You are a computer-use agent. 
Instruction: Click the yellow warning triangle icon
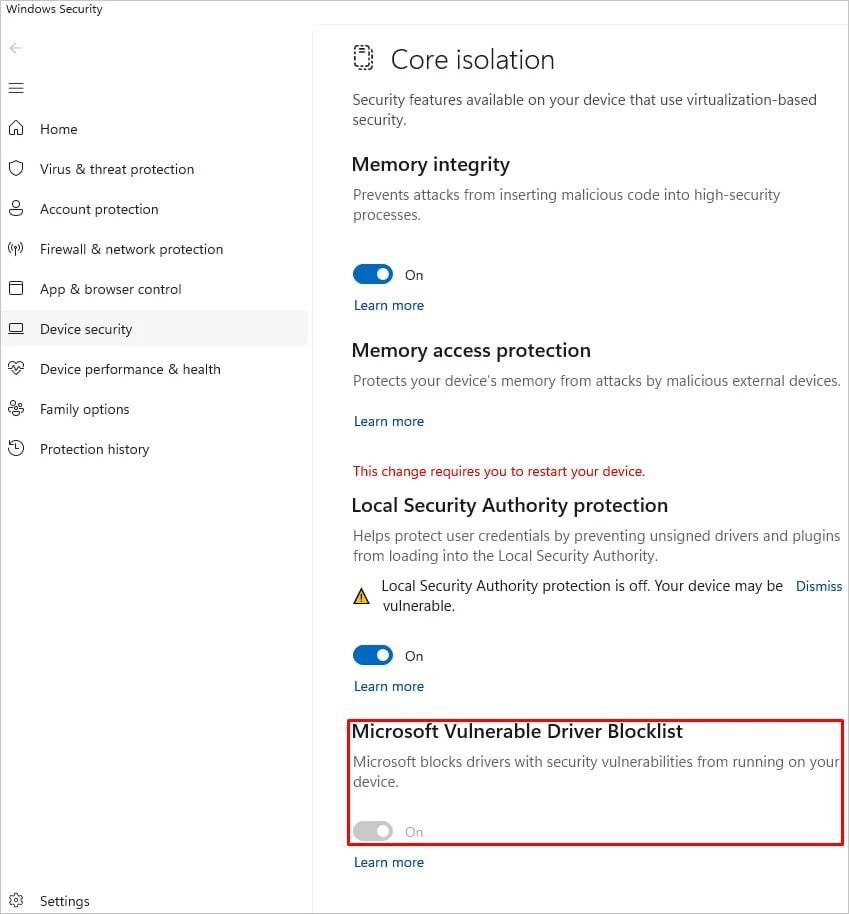362,597
